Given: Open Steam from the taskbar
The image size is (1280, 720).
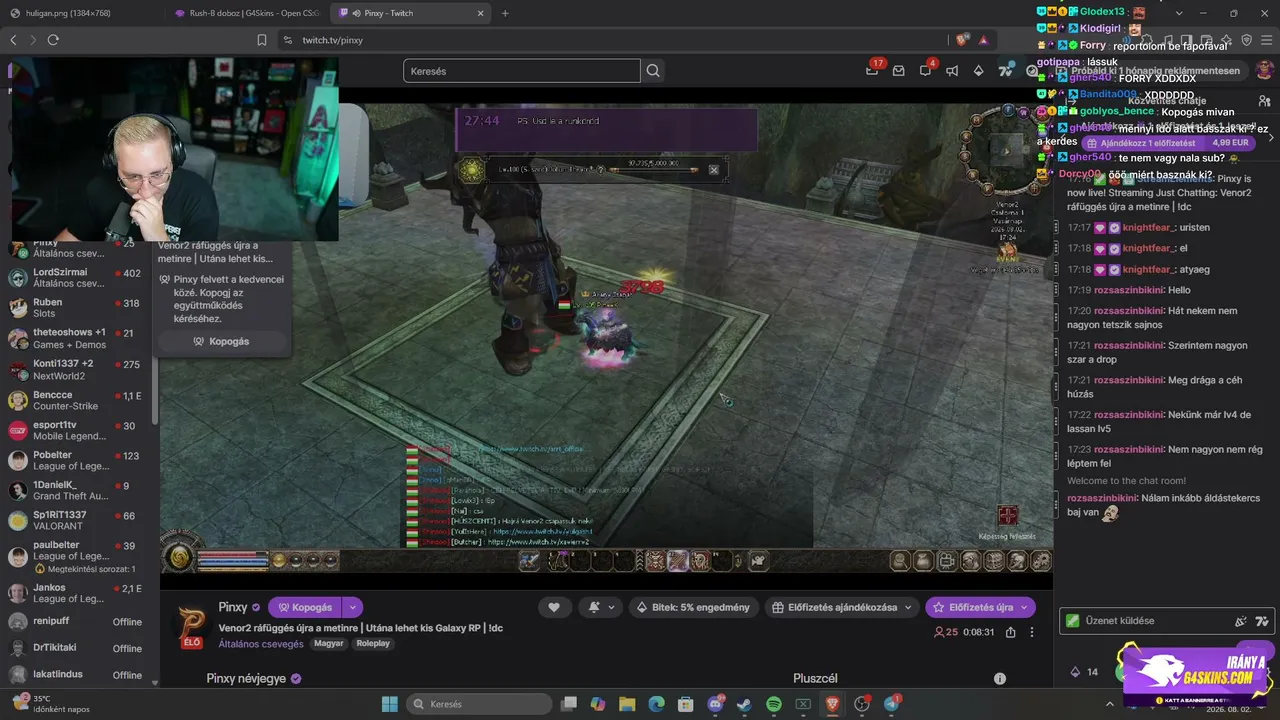Looking at the screenshot, I should click(744, 704).
